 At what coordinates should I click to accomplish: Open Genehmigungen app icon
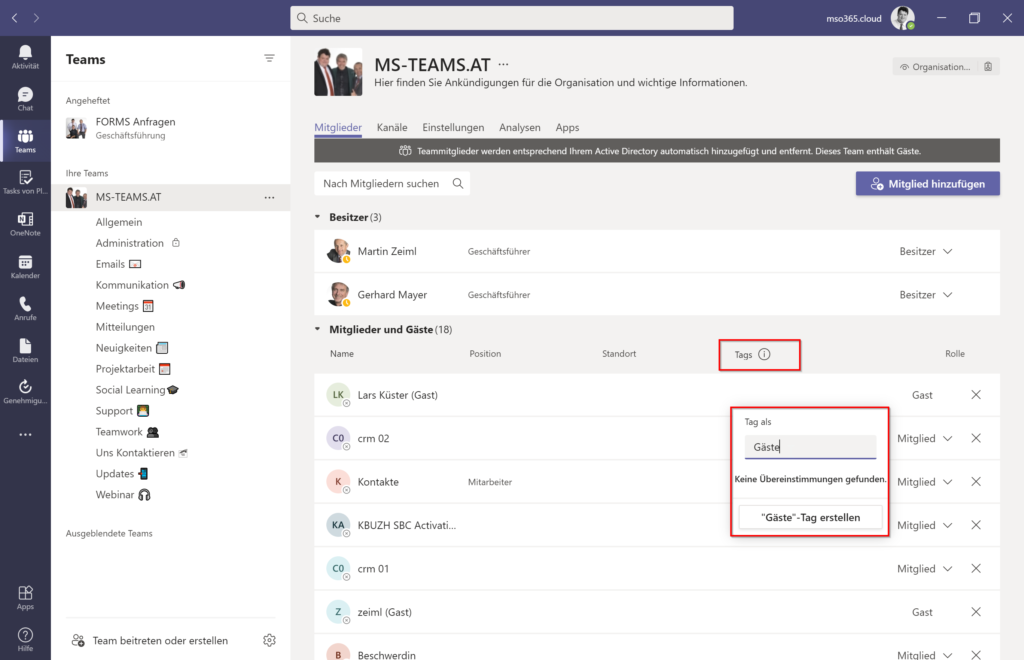click(25, 392)
